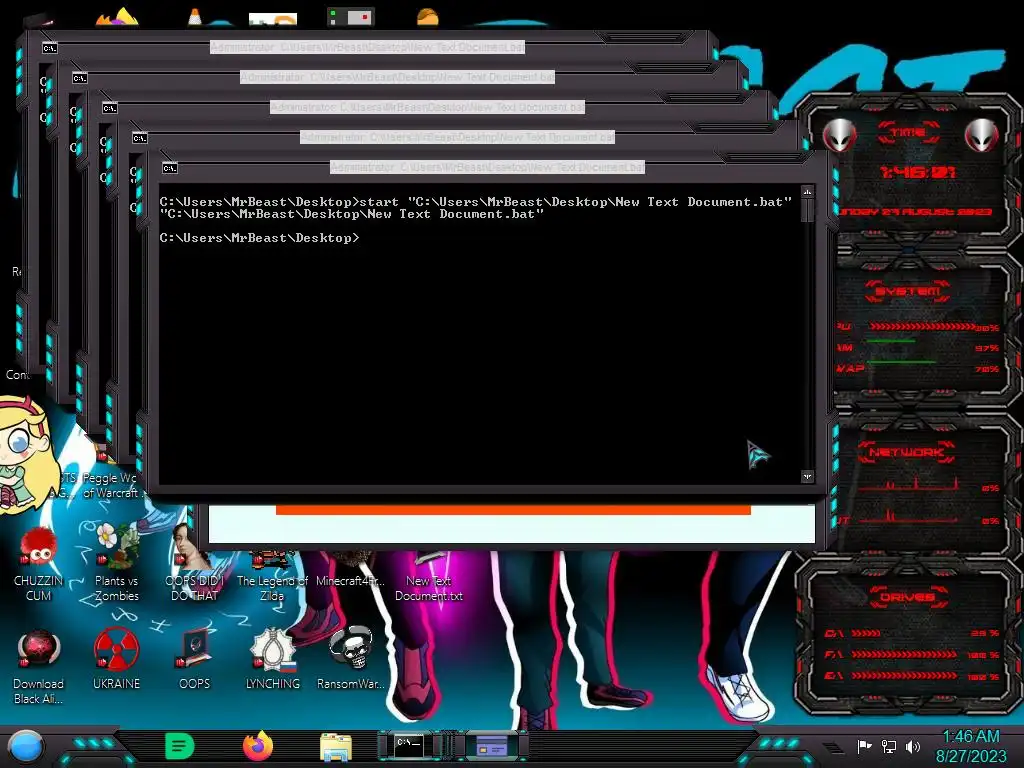Open the taskbar clock showing 1:46 AM

[970, 737]
